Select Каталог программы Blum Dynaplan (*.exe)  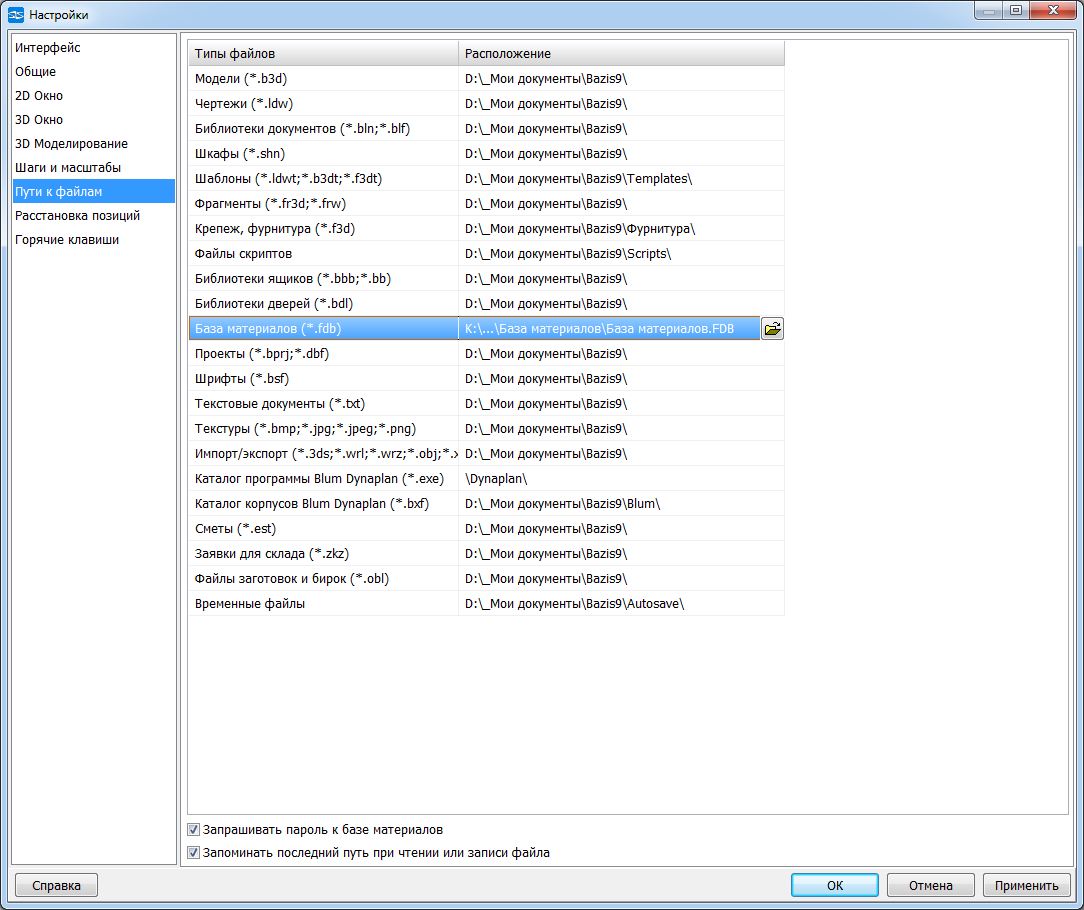486,479
